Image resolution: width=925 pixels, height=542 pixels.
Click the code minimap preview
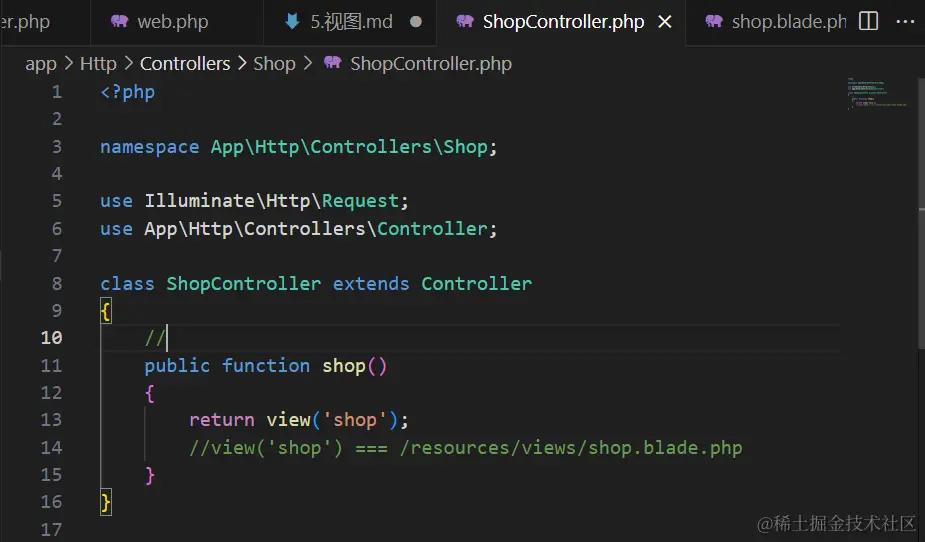click(878, 93)
